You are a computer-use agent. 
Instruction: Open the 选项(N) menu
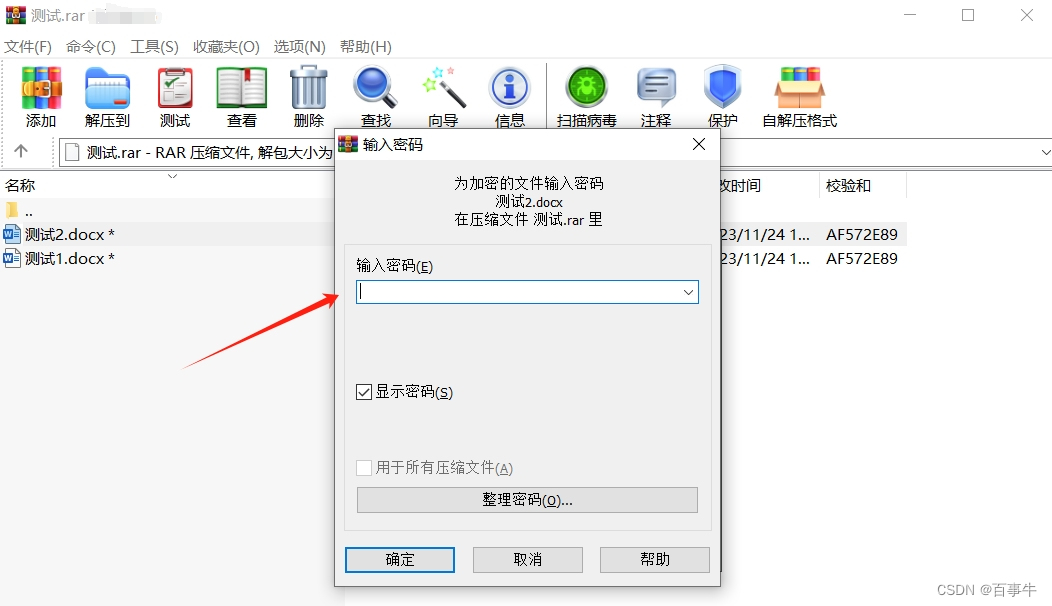(299, 46)
